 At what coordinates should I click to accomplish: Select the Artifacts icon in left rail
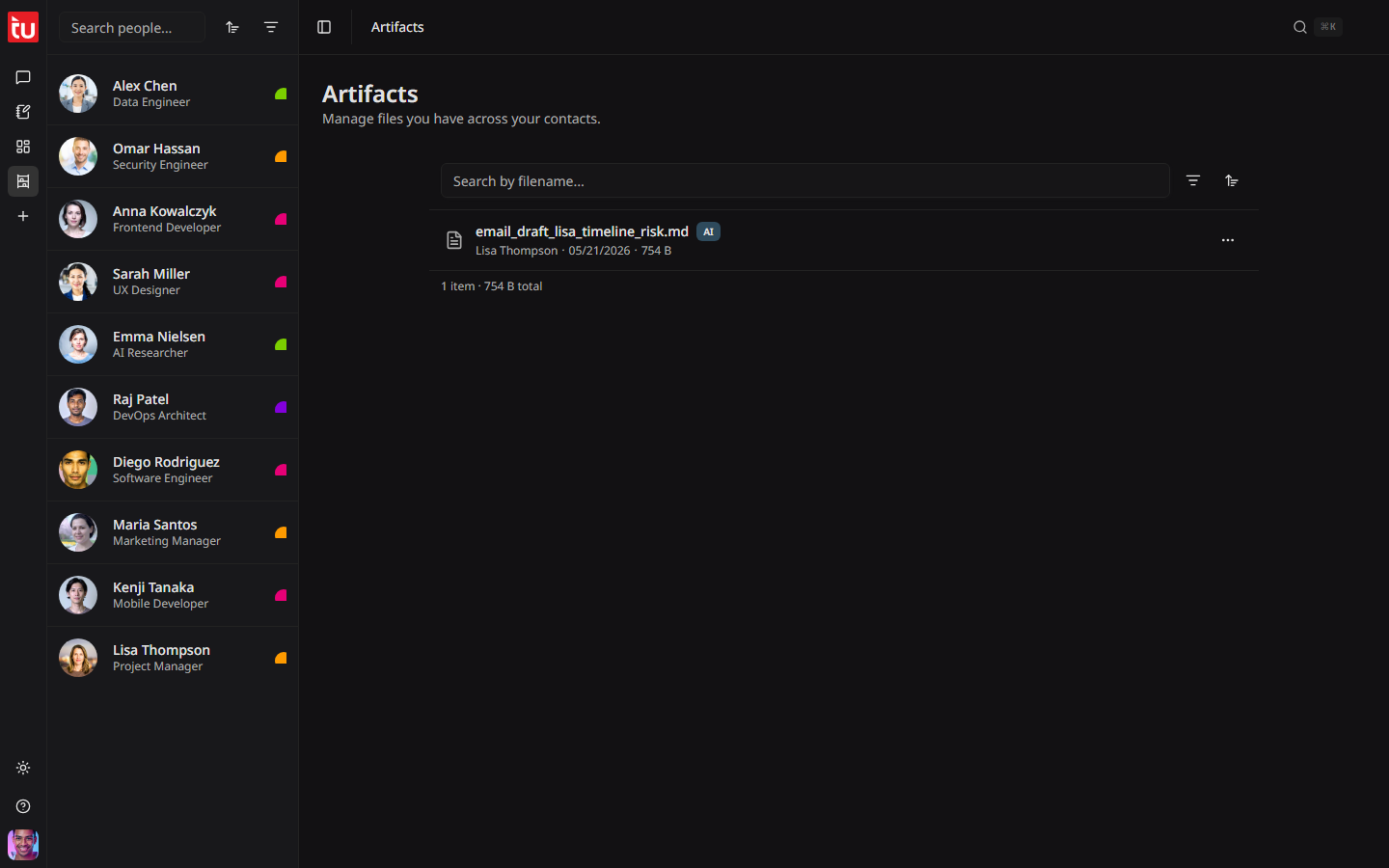coord(23,181)
